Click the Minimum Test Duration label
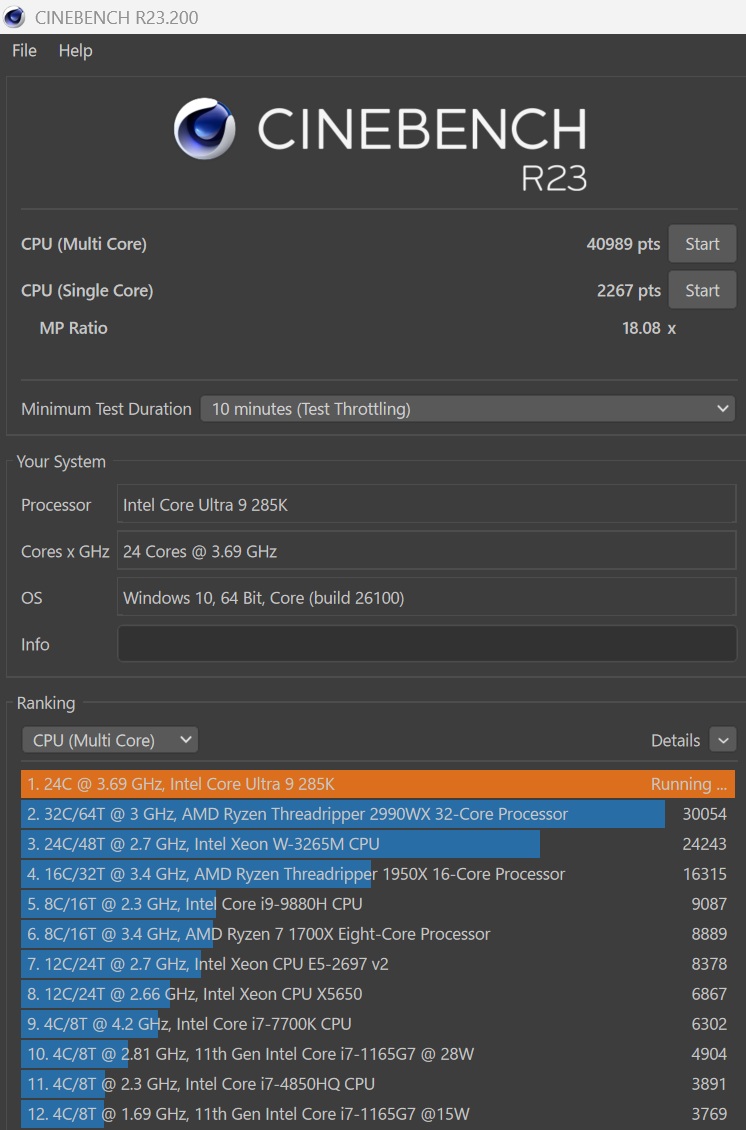The image size is (746, 1130). pyautogui.click(x=106, y=409)
